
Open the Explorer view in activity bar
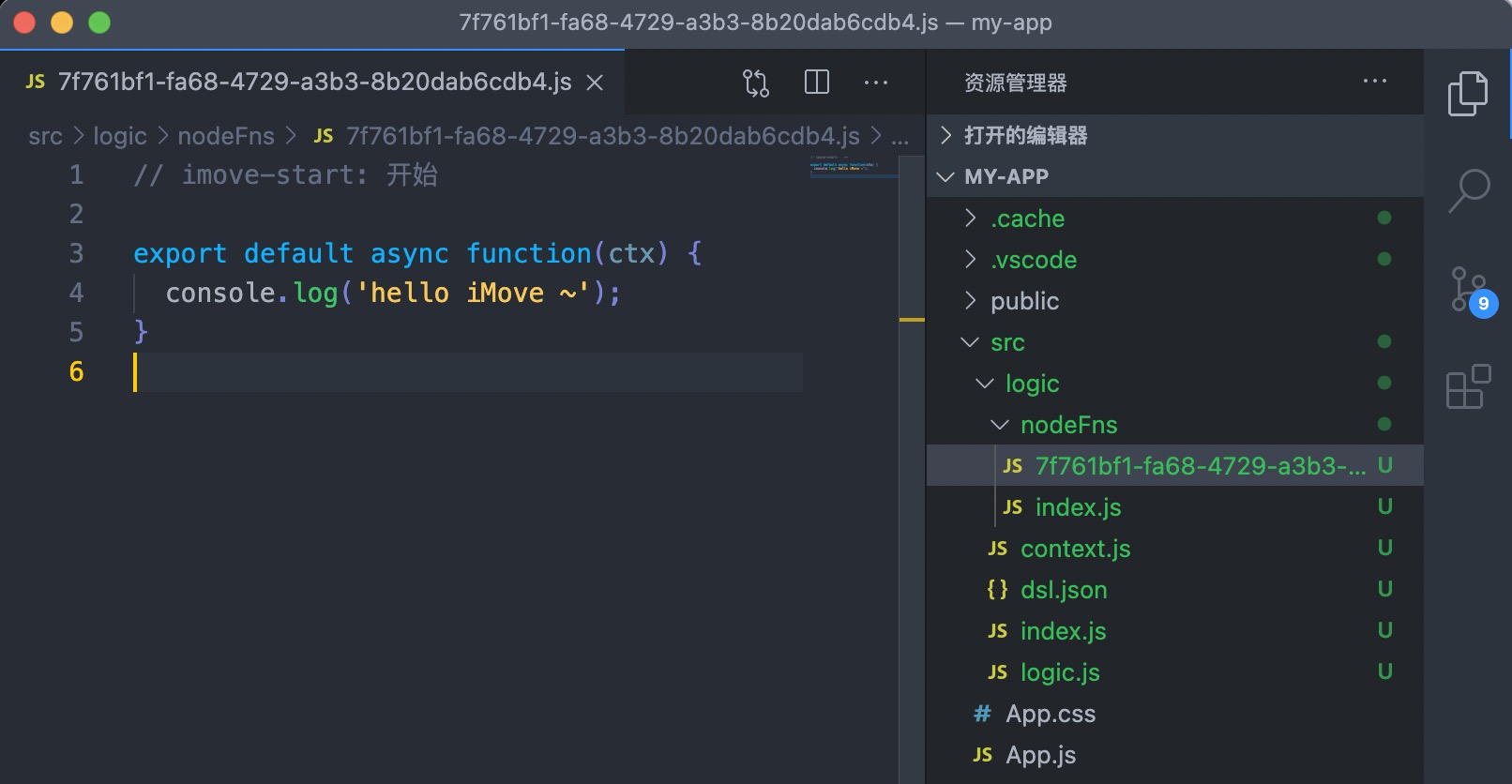1468,94
